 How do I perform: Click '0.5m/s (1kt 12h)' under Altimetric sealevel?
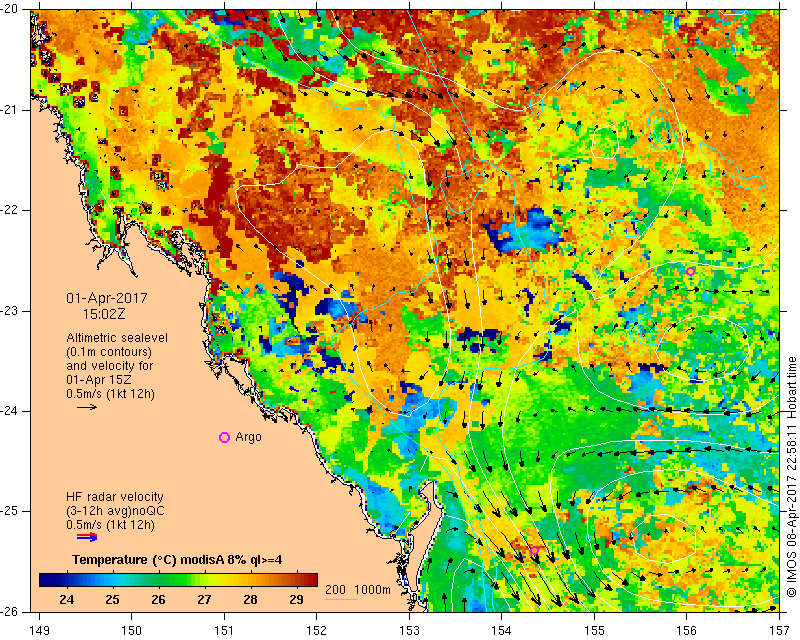click(x=110, y=394)
